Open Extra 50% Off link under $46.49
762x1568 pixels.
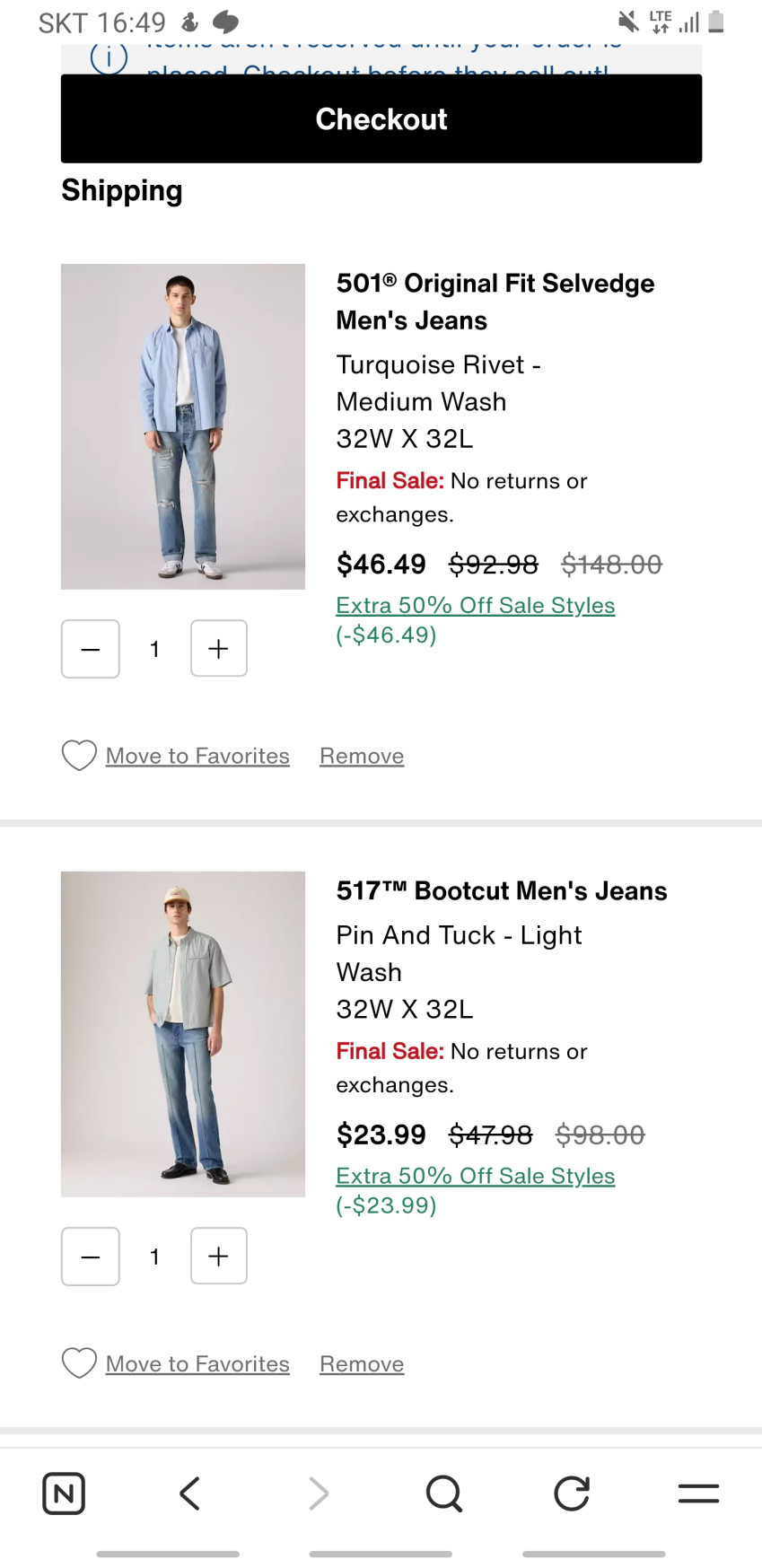(475, 606)
